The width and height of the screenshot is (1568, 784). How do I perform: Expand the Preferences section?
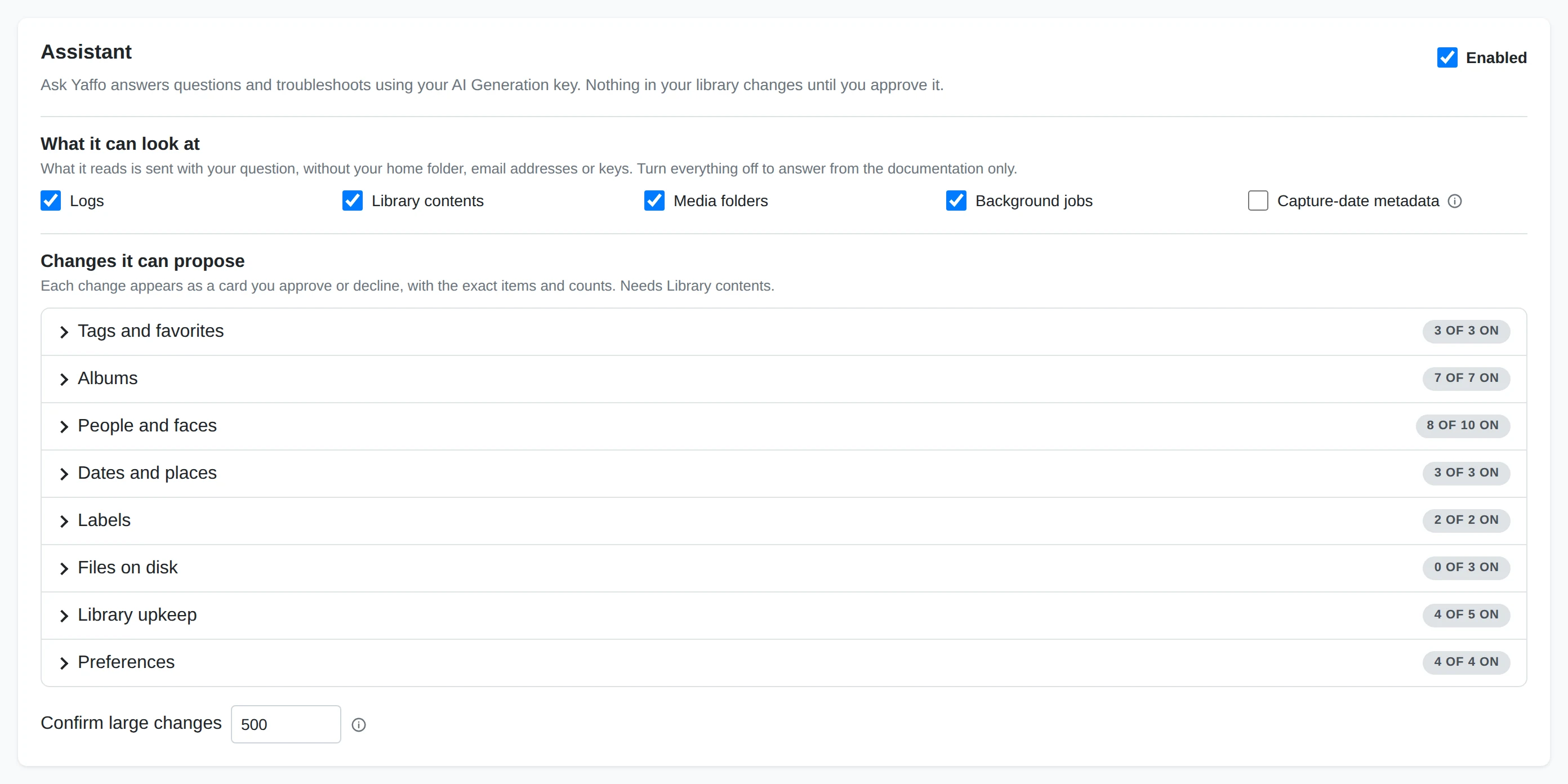(x=783, y=662)
